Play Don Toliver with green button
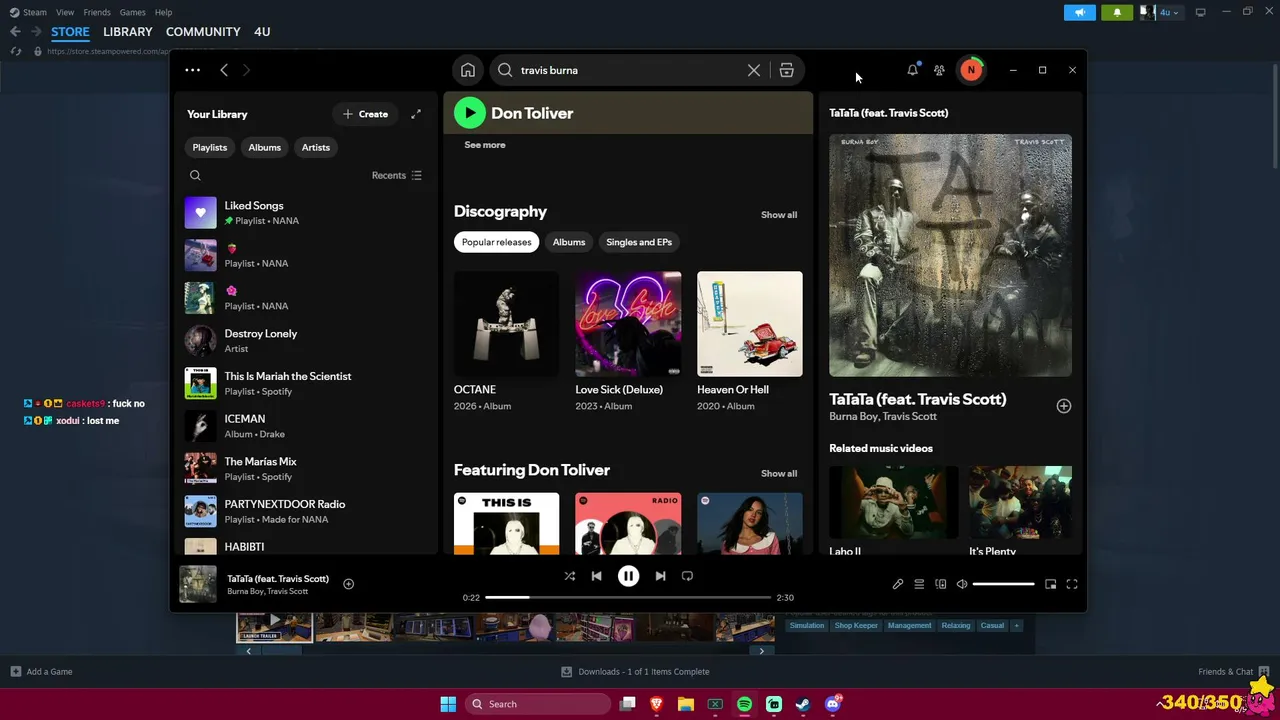Viewport: 1280px width, 720px height. pyautogui.click(x=469, y=113)
